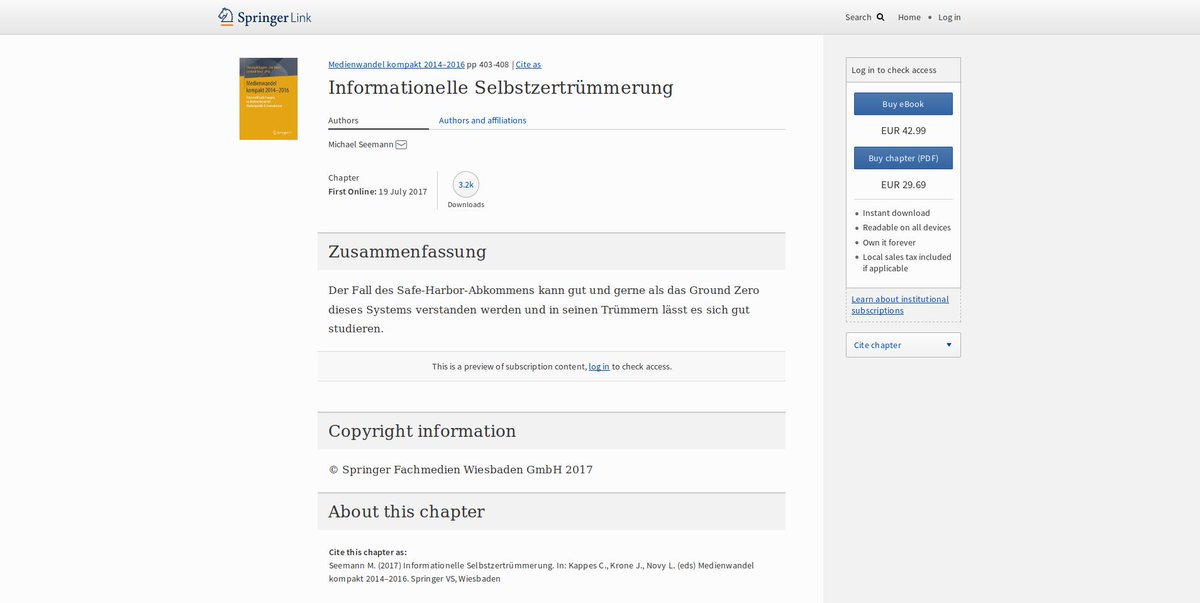Click the Zusammenfassung section heading
This screenshot has width=1200, height=603.
pyautogui.click(x=407, y=251)
